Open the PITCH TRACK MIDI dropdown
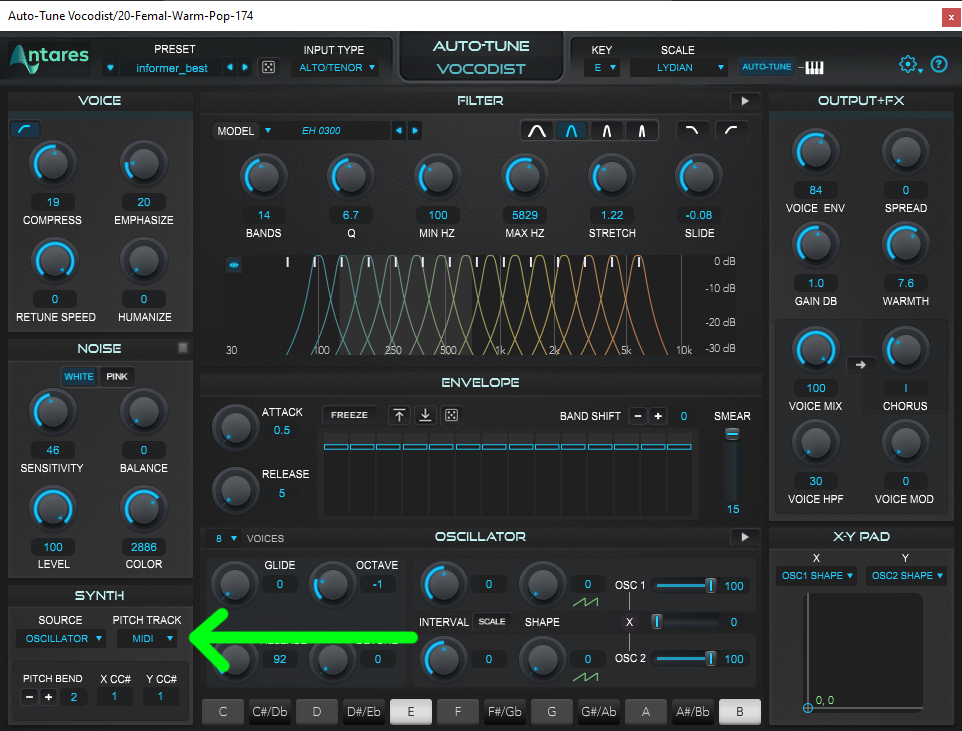 click(x=146, y=638)
